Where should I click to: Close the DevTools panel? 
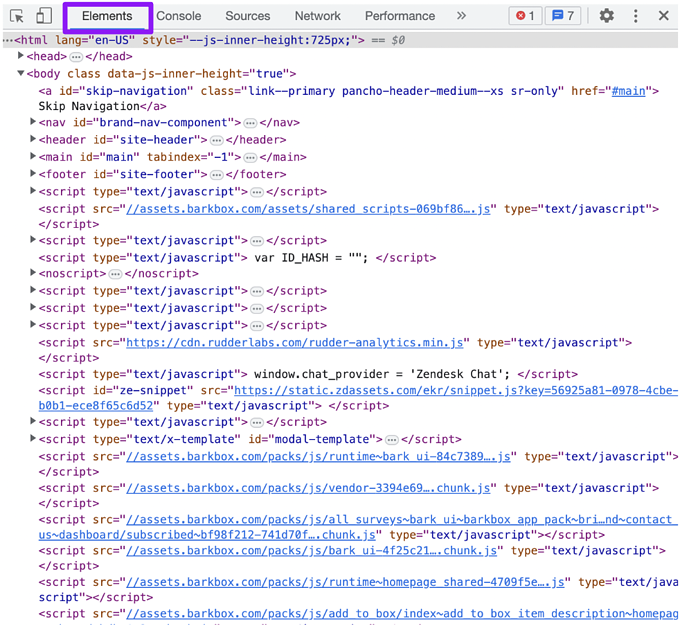(x=664, y=16)
